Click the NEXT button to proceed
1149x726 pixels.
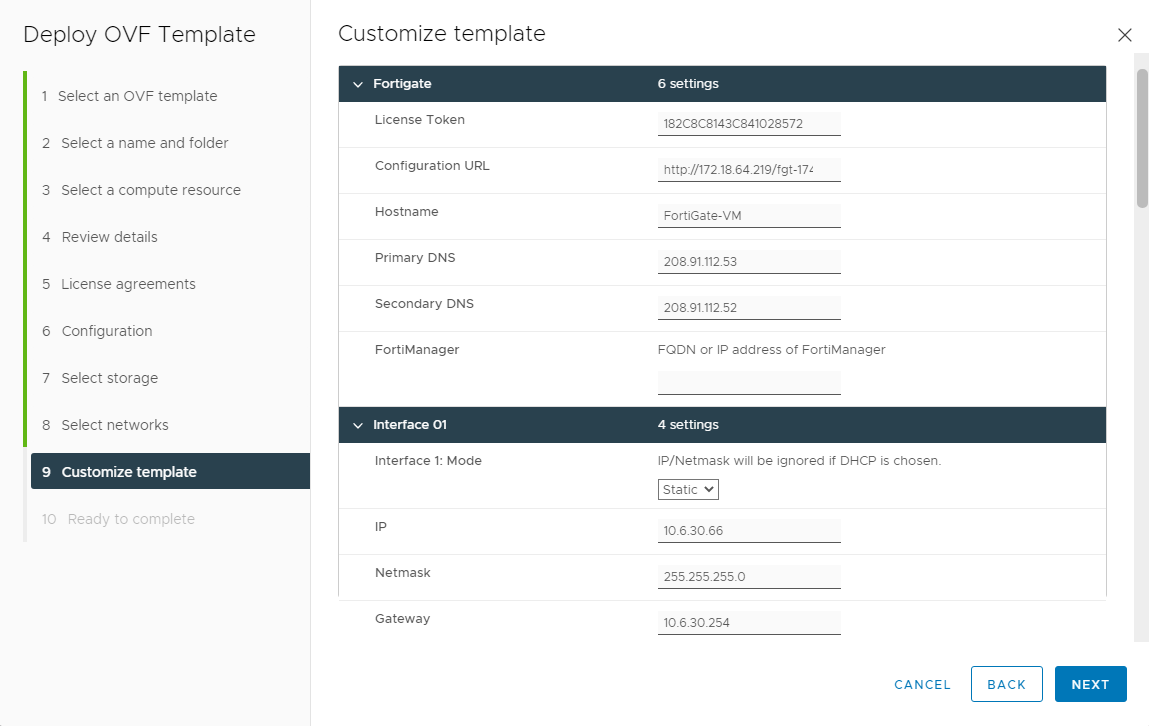click(1090, 684)
